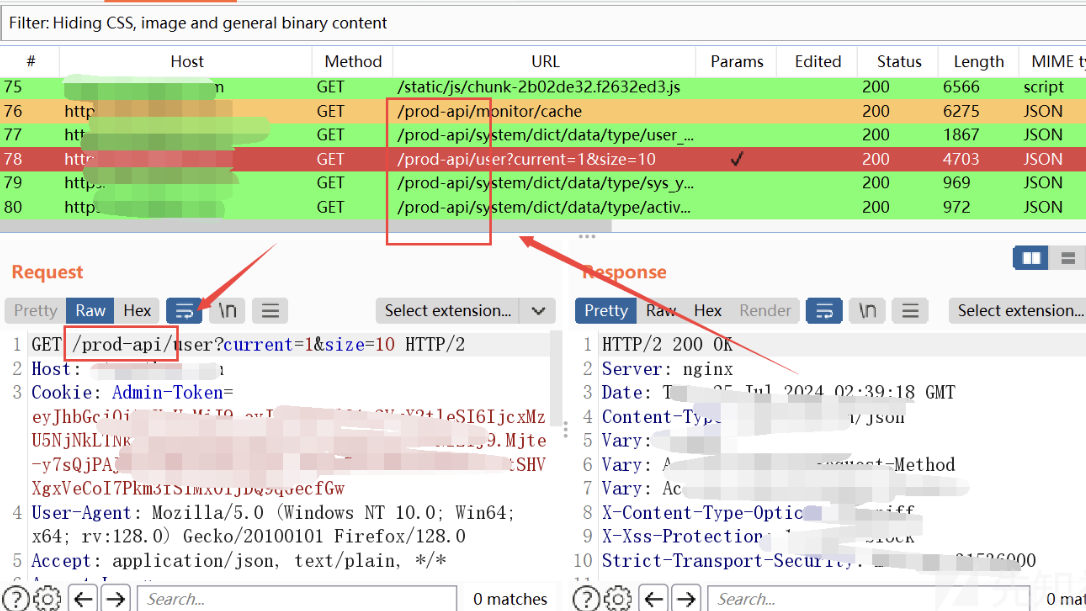The image size is (1086, 611).
Task: Click Request 0 matches counter
Action: (x=510, y=599)
